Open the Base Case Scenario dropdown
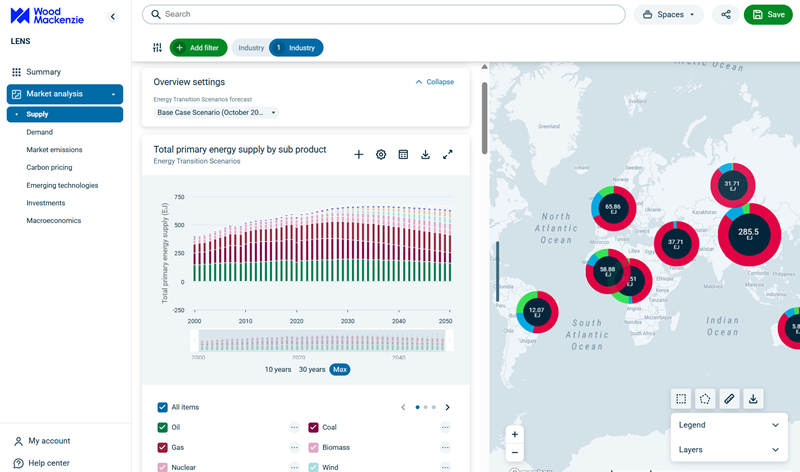Viewport: 800px width, 472px height. 217,113
